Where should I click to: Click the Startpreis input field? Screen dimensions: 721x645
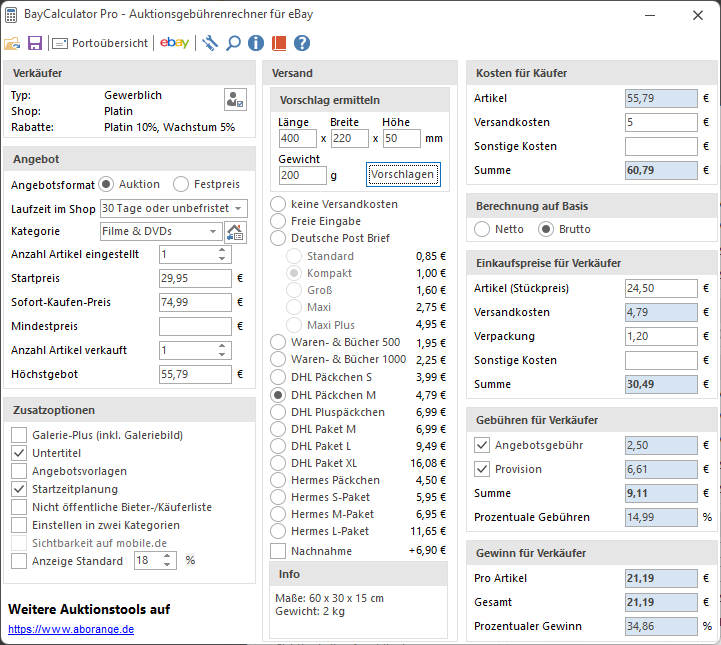click(x=195, y=279)
